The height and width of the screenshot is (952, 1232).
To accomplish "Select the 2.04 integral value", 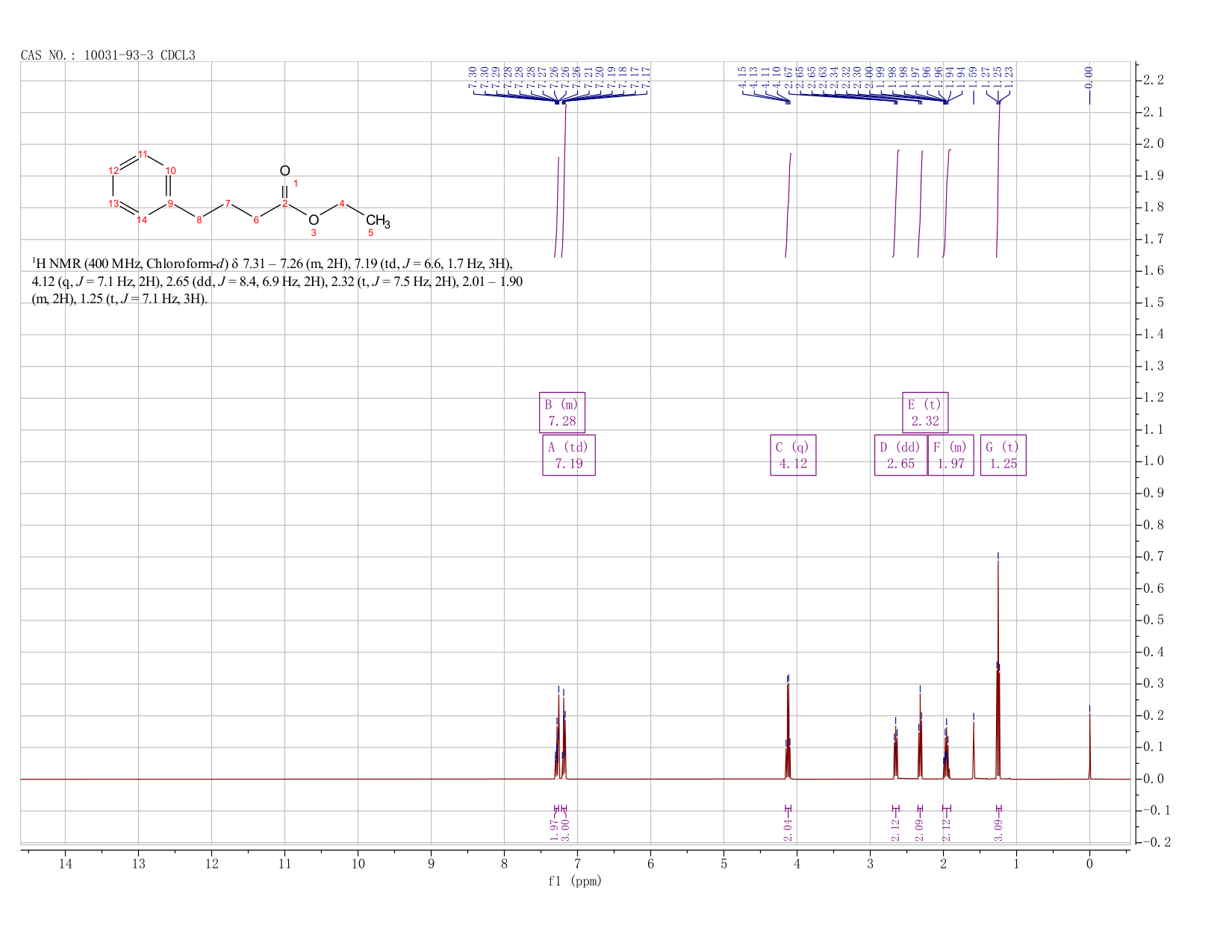I will [x=788, y=830].
